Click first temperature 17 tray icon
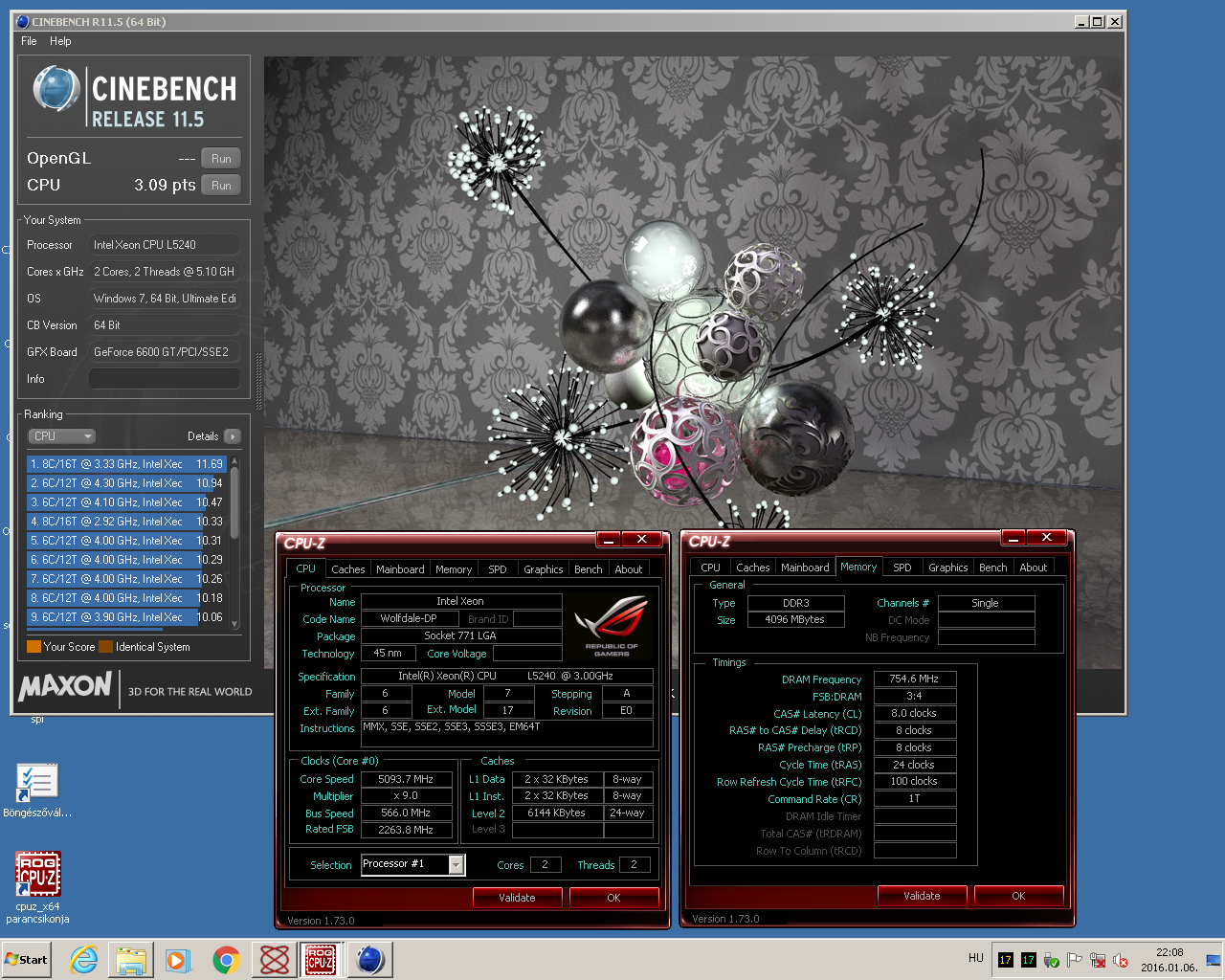The image size is (1225, 980). (x=1006, y=960)
